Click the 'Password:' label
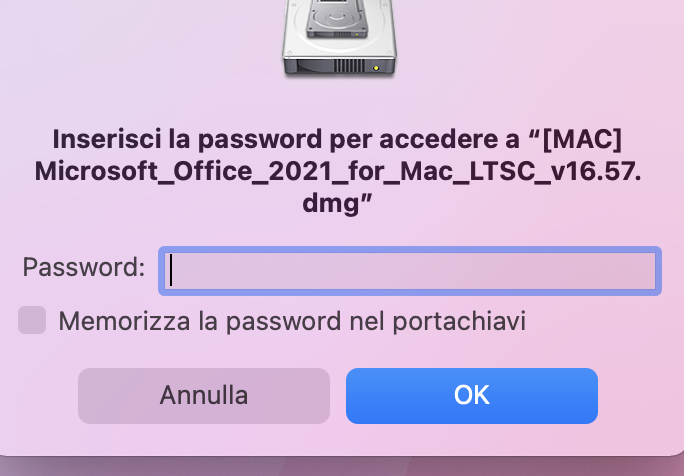Image resolution: width=684 pixels, height=476 pixels. click(x=83, y=267)
